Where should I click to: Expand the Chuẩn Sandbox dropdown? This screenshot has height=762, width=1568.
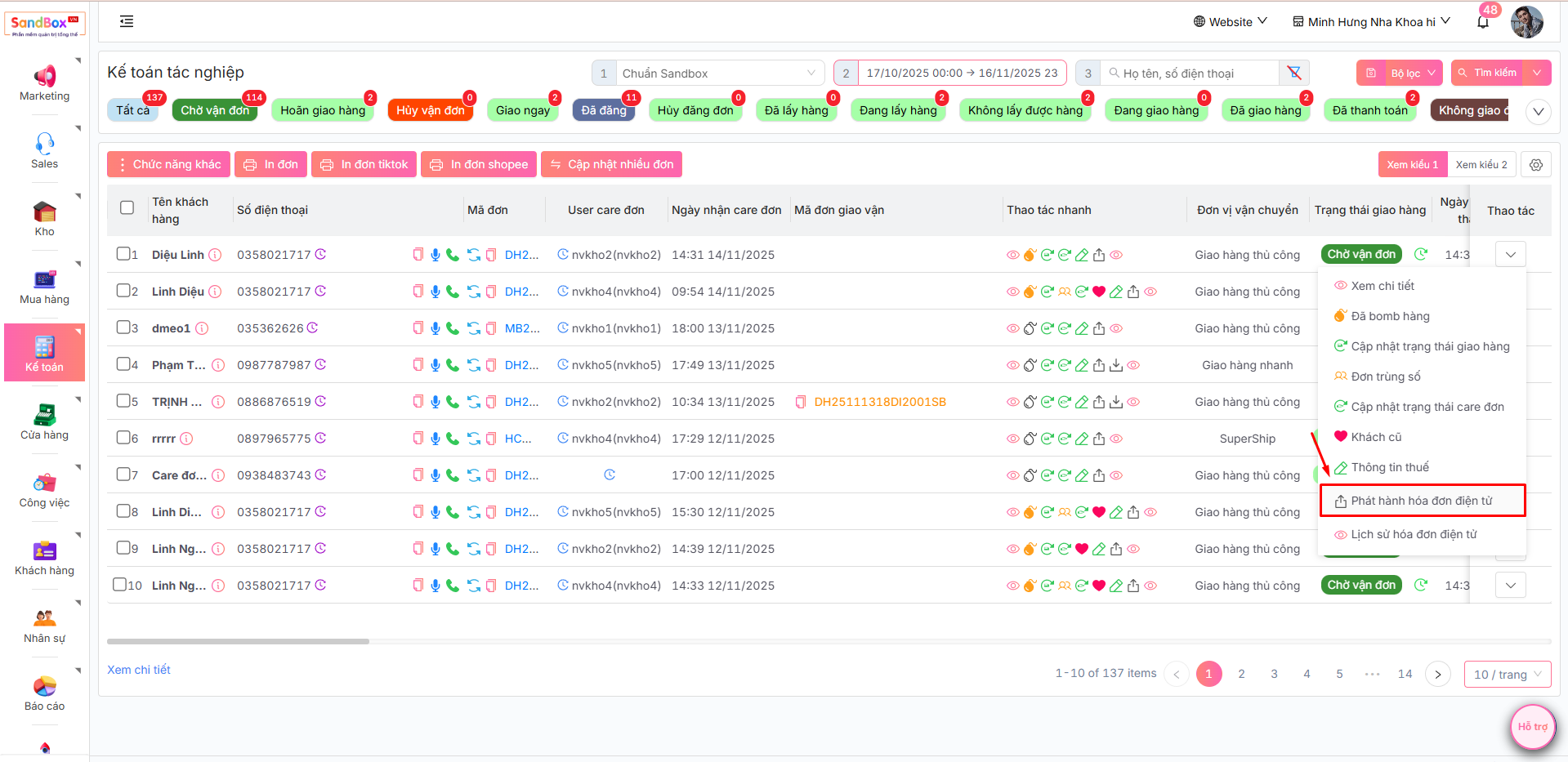718,73
